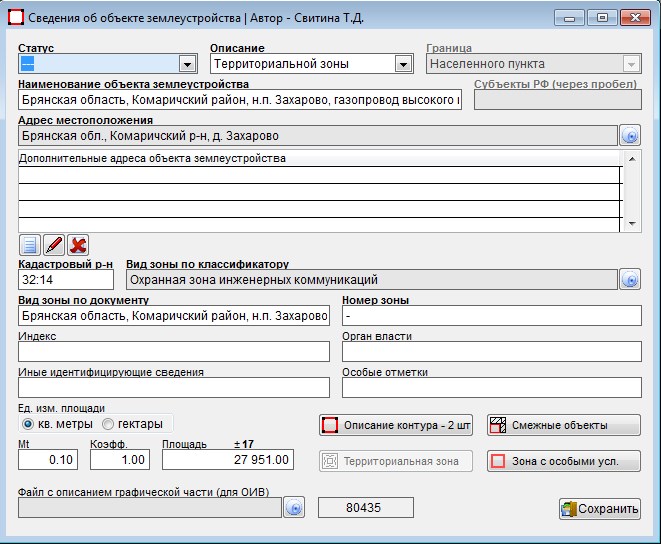Click the Кадастровый р-н field 32:14
The width and height of the screenshot is (661, 544).
coord(66,280)
